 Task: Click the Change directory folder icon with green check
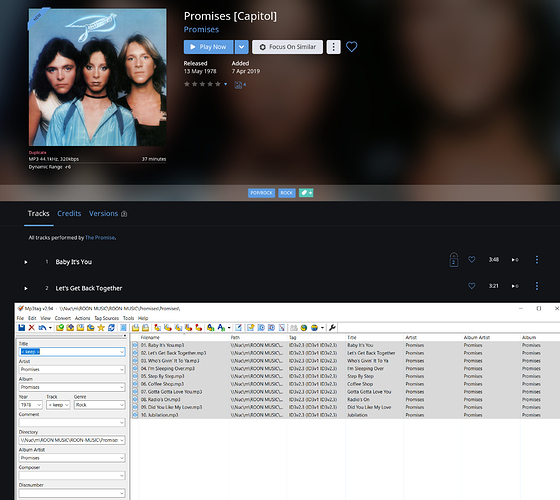coord(60,328)
